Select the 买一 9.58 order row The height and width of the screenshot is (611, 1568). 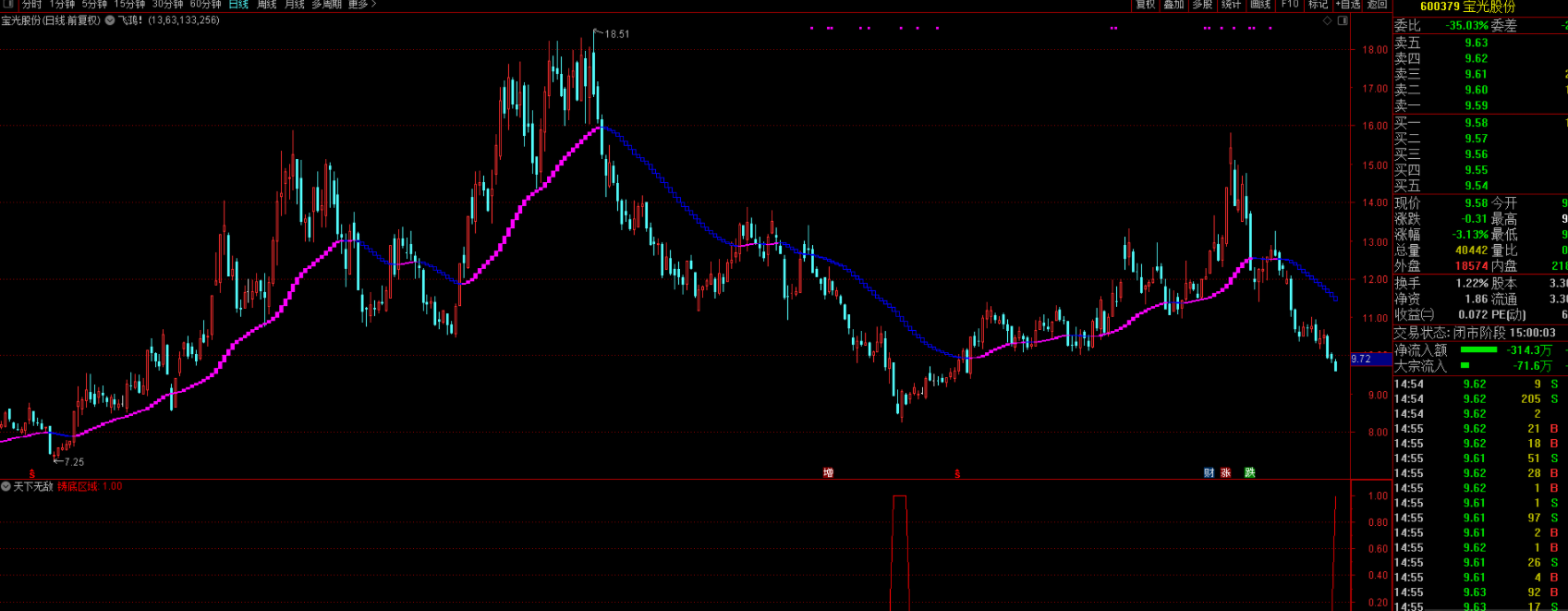click(x=1480, y=122)
